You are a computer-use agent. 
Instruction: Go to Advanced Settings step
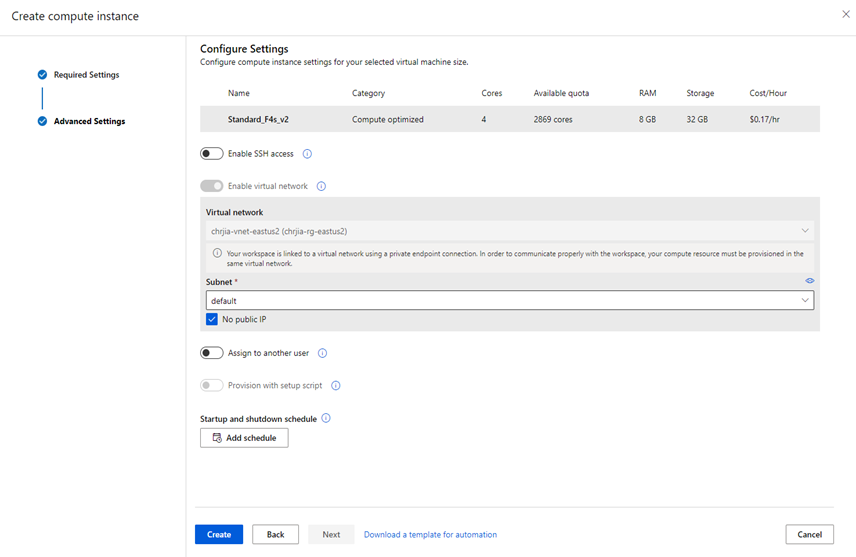click(90, 121)
